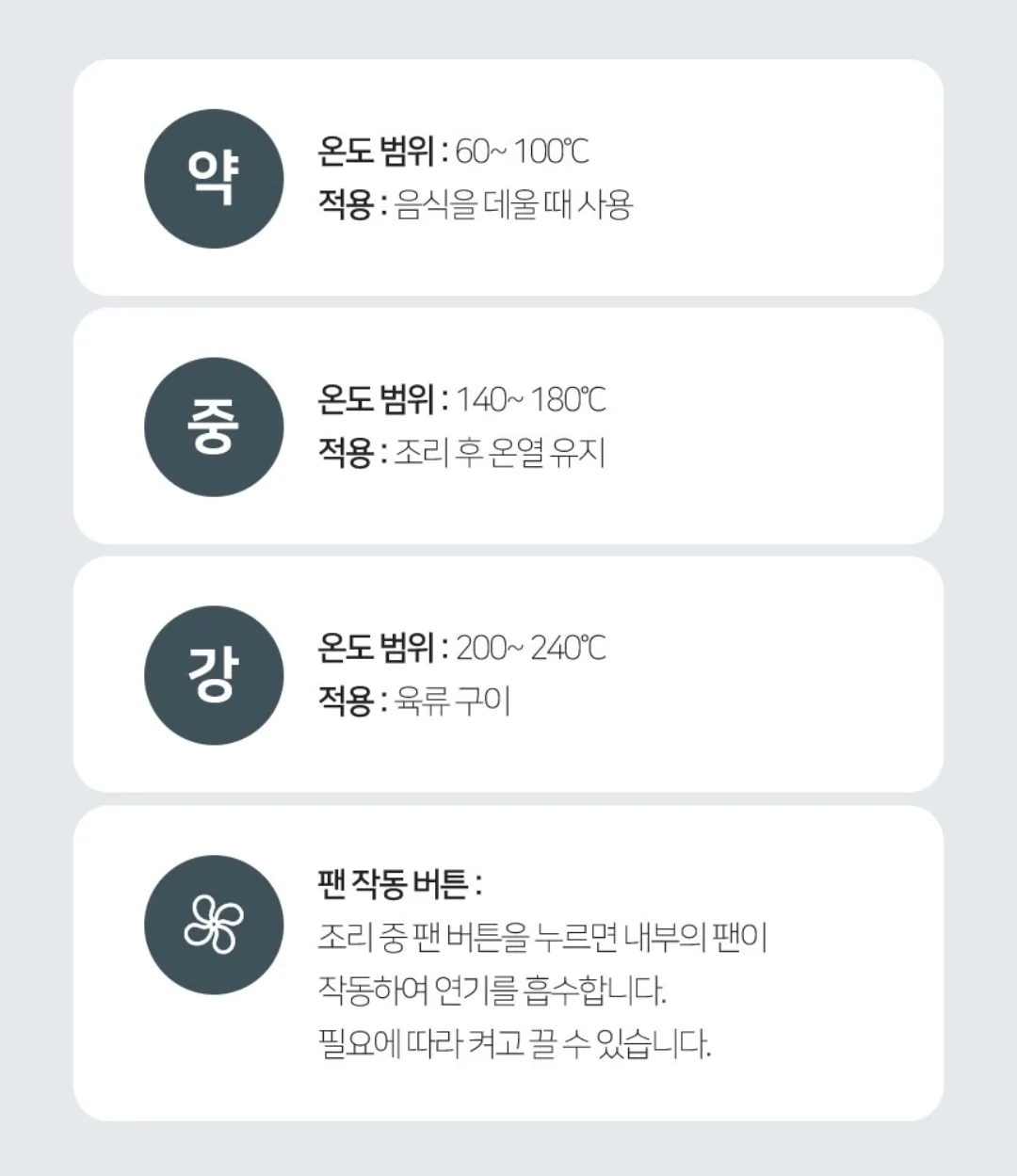Click the line about the internal fan
This screenshot has height=1176, width=1017.
(x=542, y=938)
